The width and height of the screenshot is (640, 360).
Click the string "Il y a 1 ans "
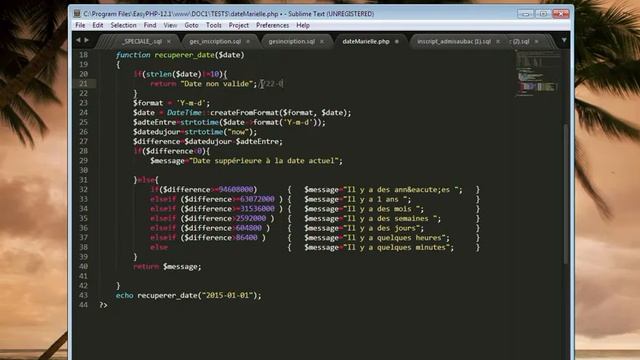click(377, 199)
